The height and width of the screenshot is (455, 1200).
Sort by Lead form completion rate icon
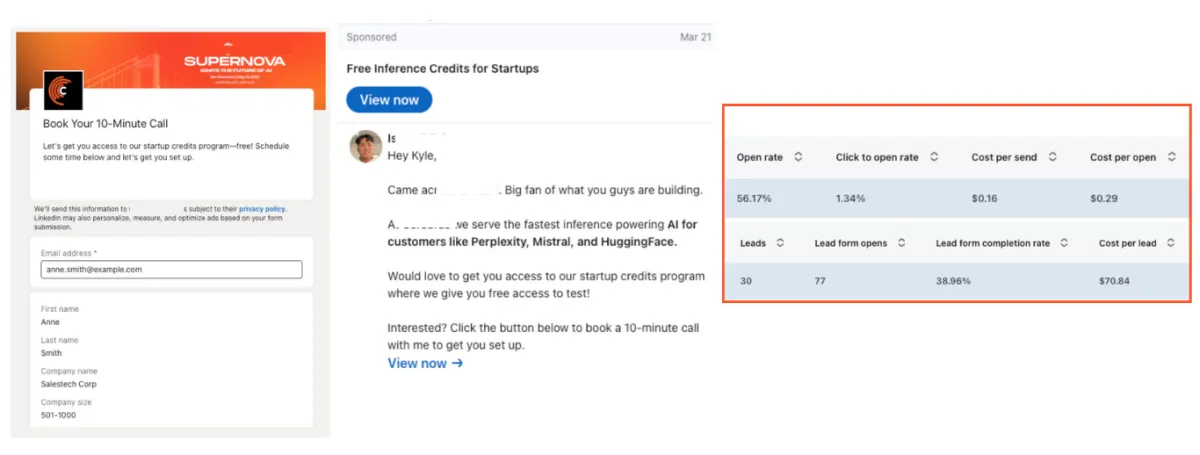[x=1065, y=243]
